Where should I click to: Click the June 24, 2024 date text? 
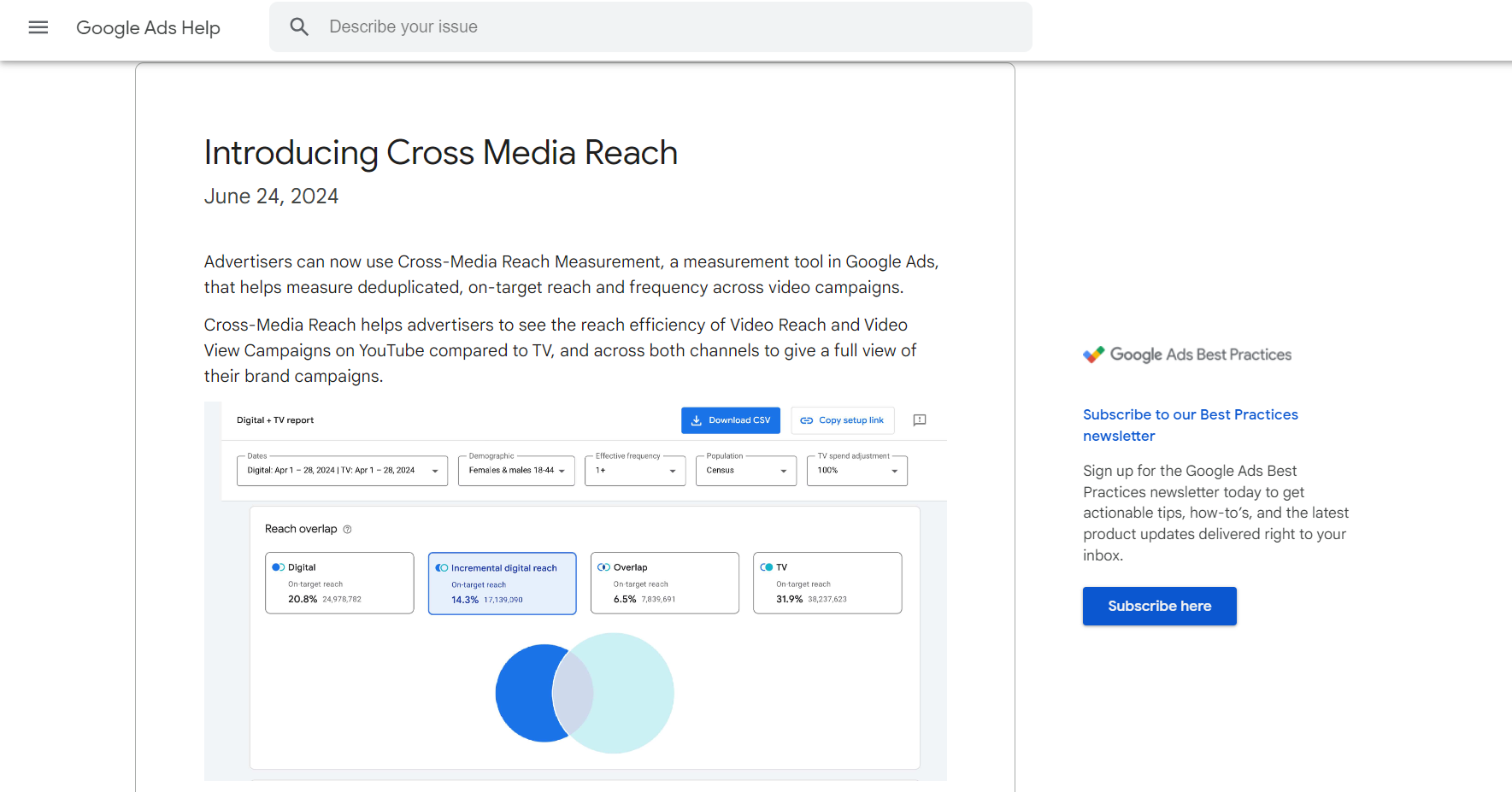pos(271,197)
